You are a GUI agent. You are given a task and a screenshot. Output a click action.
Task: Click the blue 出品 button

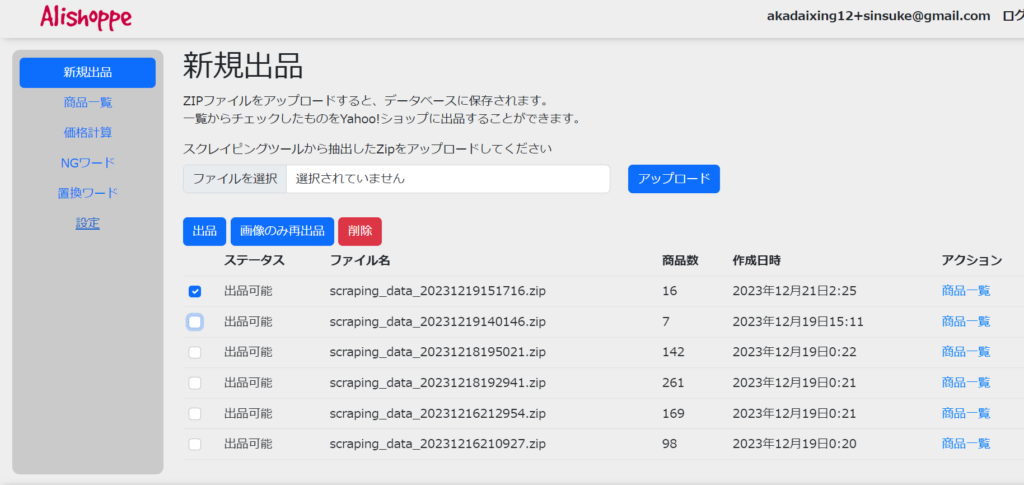point(204,231)
